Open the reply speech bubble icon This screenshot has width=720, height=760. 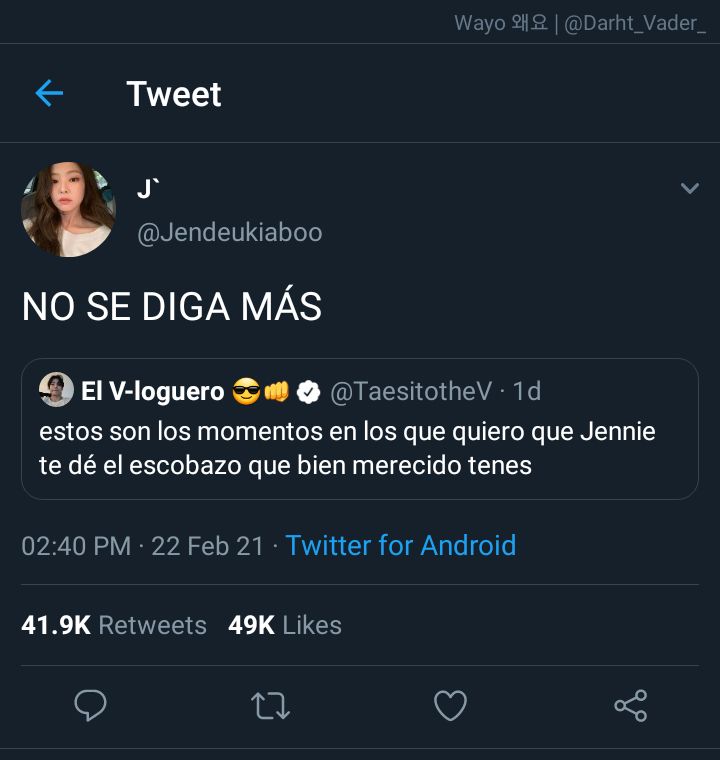[x=90, y=705]
